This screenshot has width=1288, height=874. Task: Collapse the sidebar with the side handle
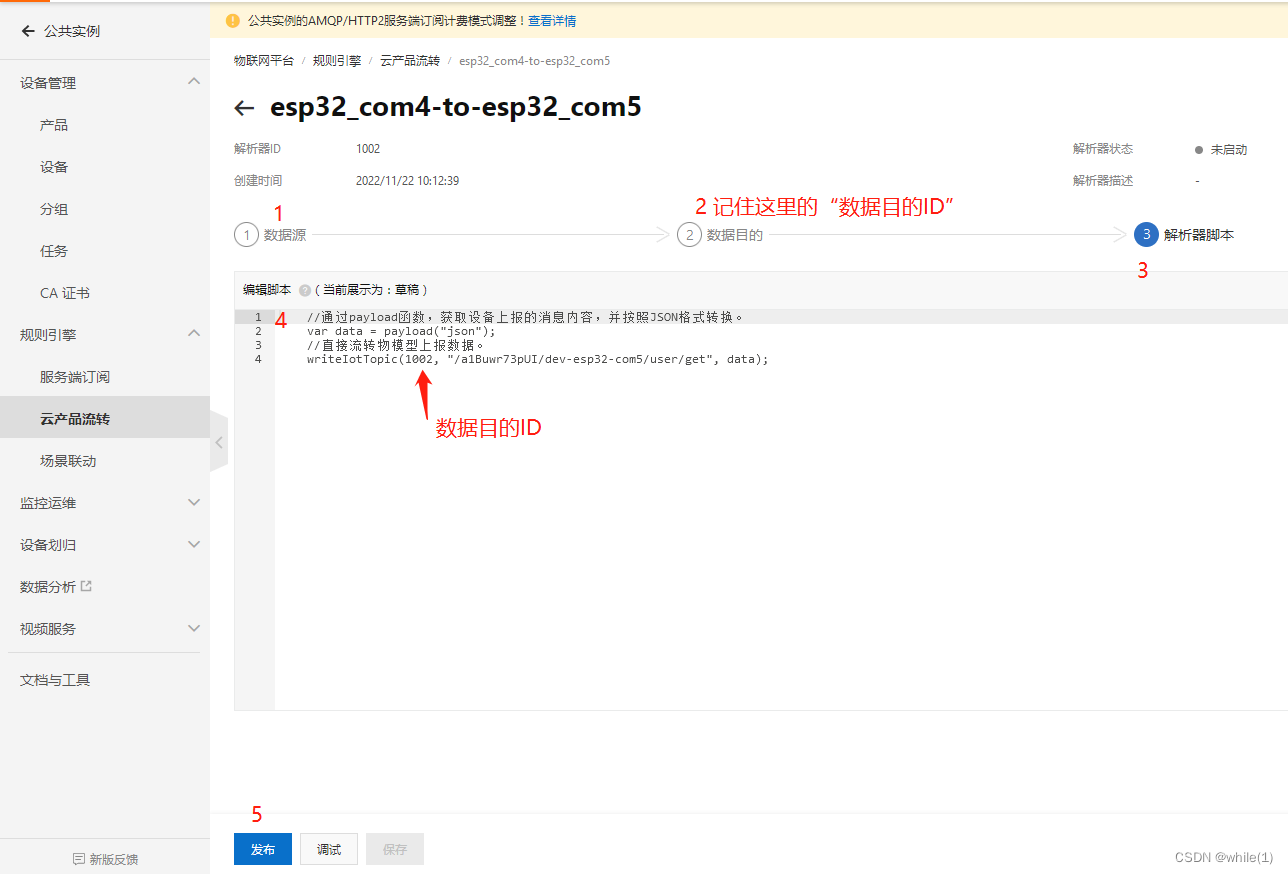219,441
